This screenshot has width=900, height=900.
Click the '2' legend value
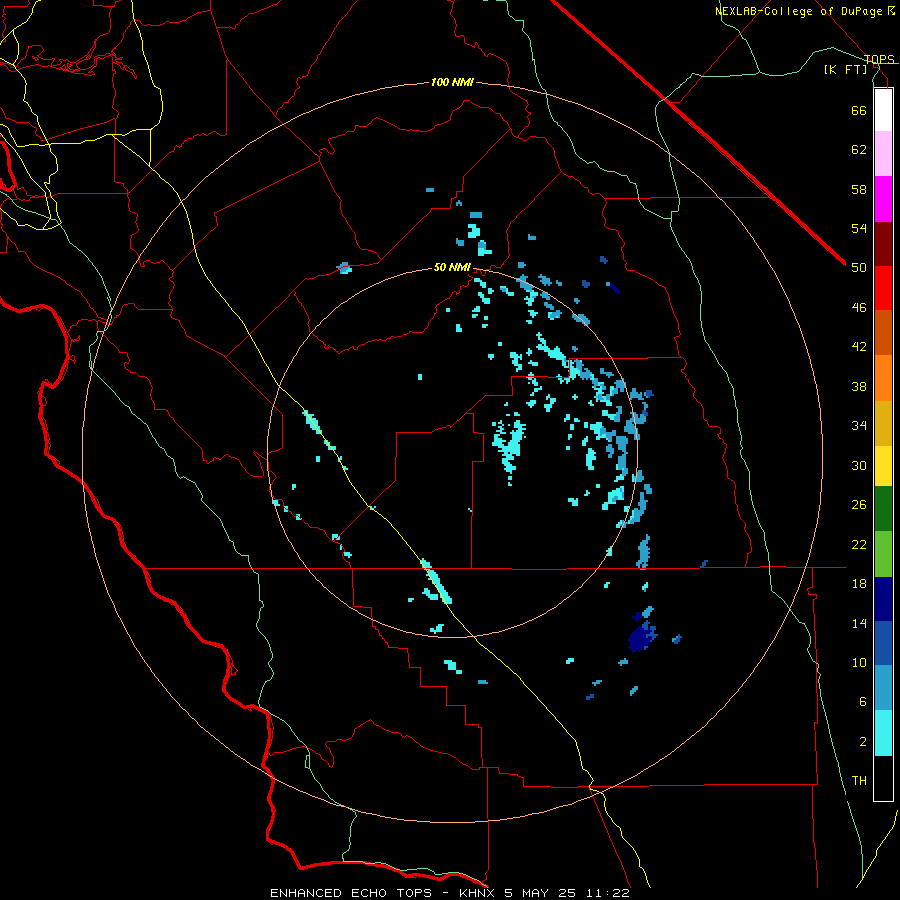(x=863, y=742)
